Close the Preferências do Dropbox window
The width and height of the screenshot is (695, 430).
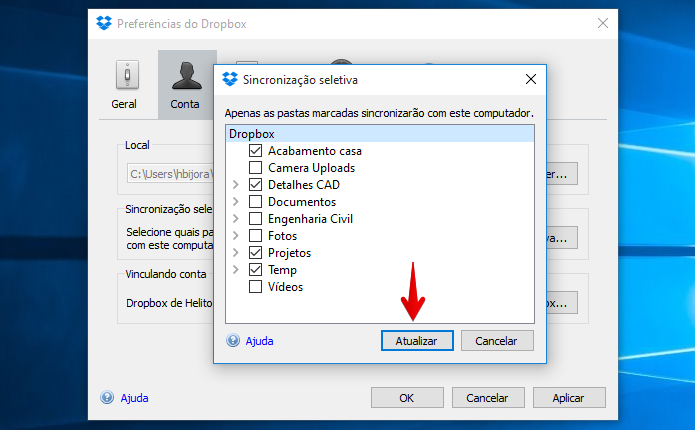pyautogui.click(x=602, y=23)
